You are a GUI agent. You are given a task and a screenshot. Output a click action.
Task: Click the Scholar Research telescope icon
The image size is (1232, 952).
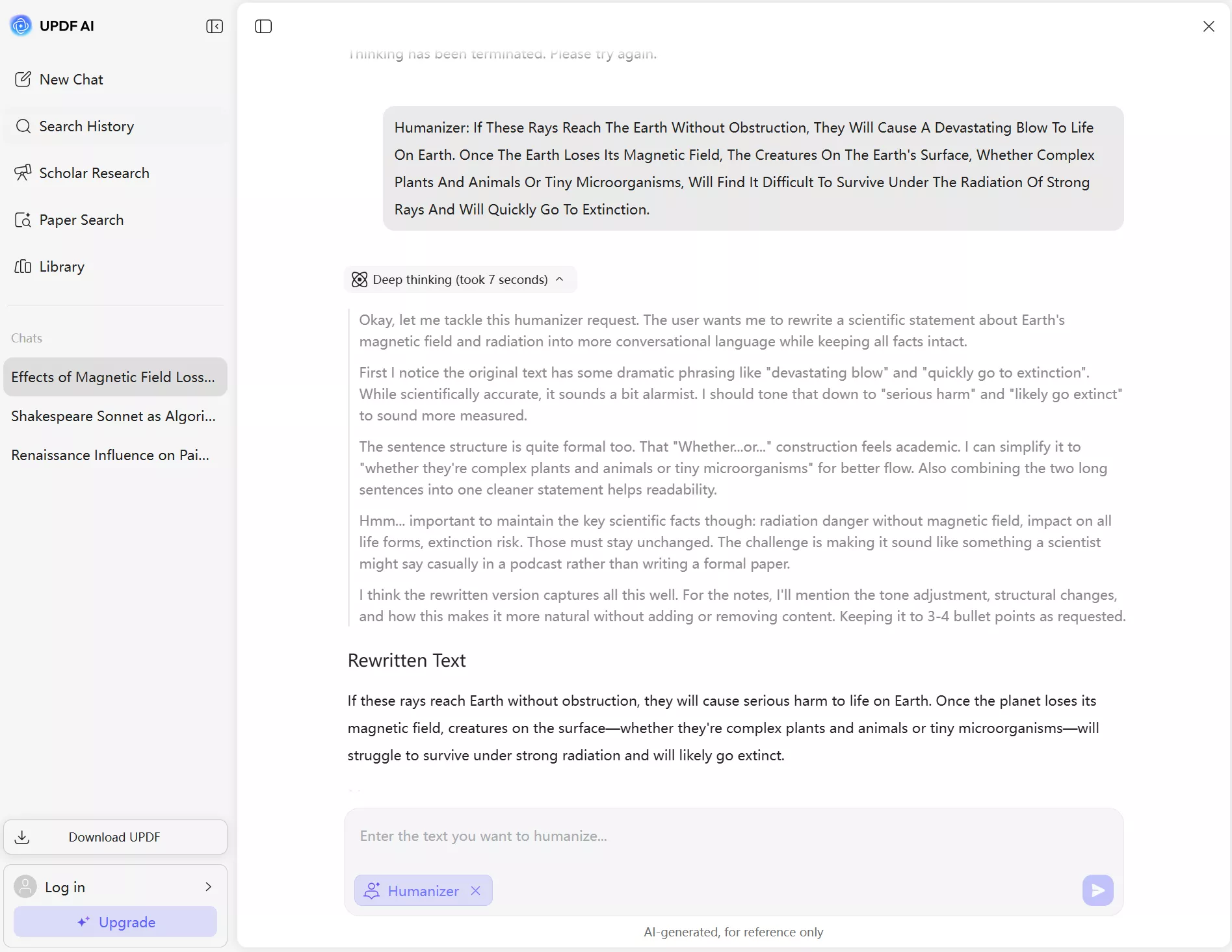pos(23,173)
